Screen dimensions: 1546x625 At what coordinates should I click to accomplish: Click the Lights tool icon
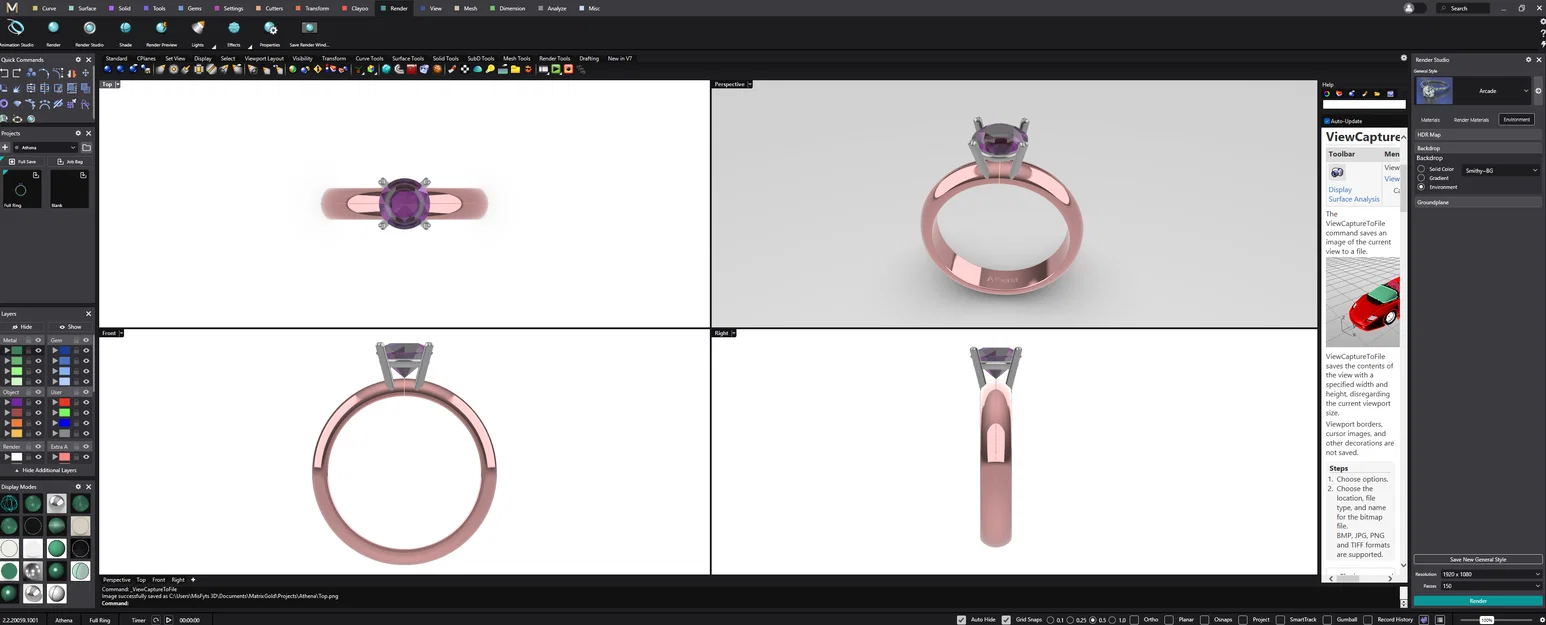click(198, 28)
